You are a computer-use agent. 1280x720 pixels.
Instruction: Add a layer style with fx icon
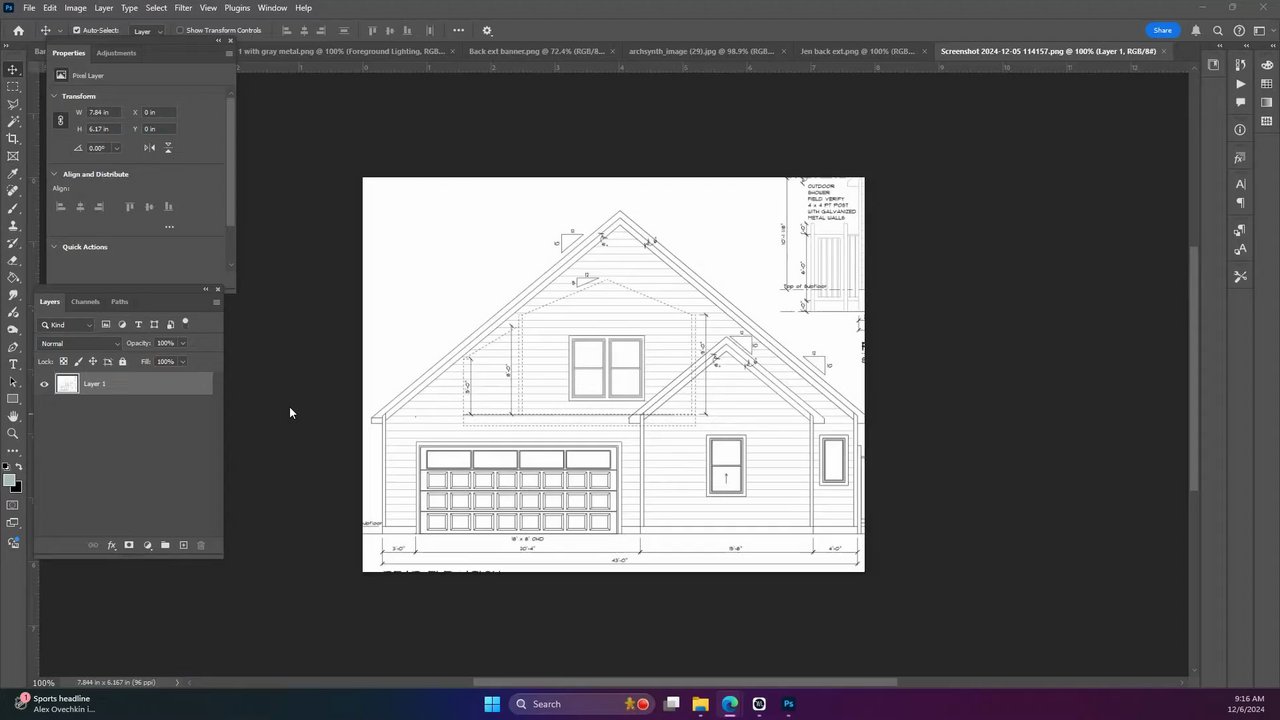pos(111,545)
